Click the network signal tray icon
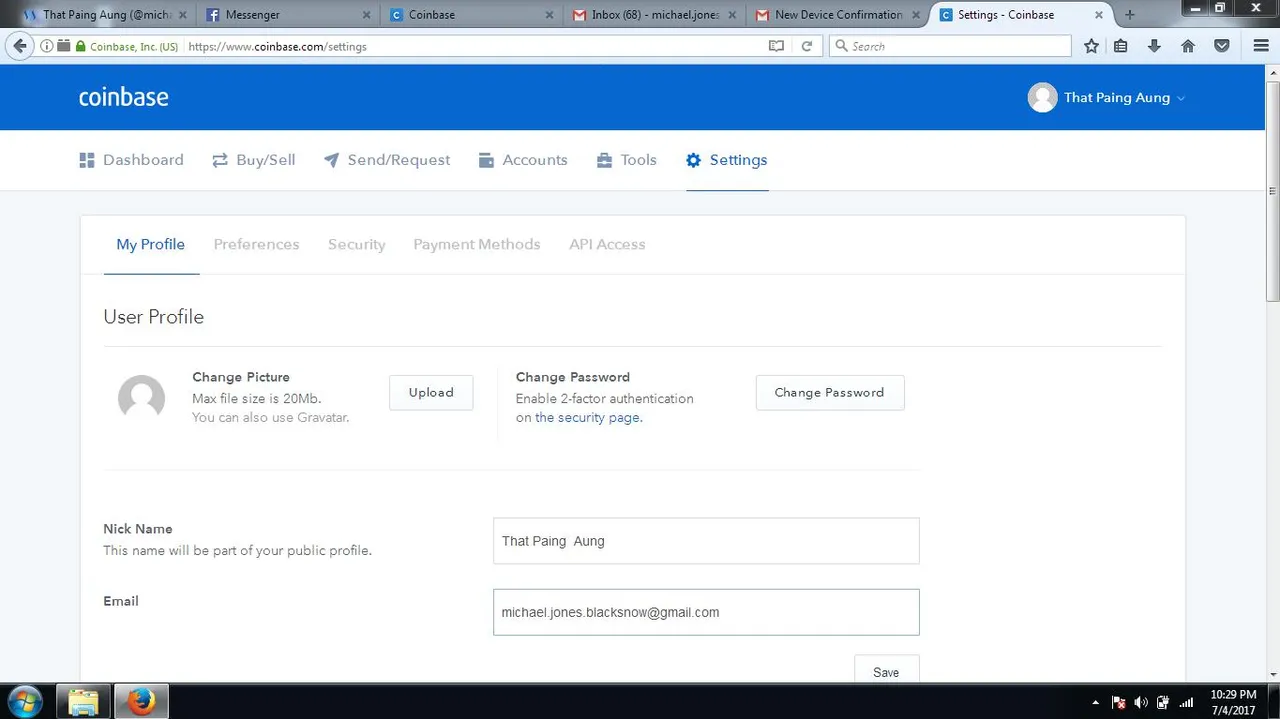1280x719 pixels. (1186, 702)
